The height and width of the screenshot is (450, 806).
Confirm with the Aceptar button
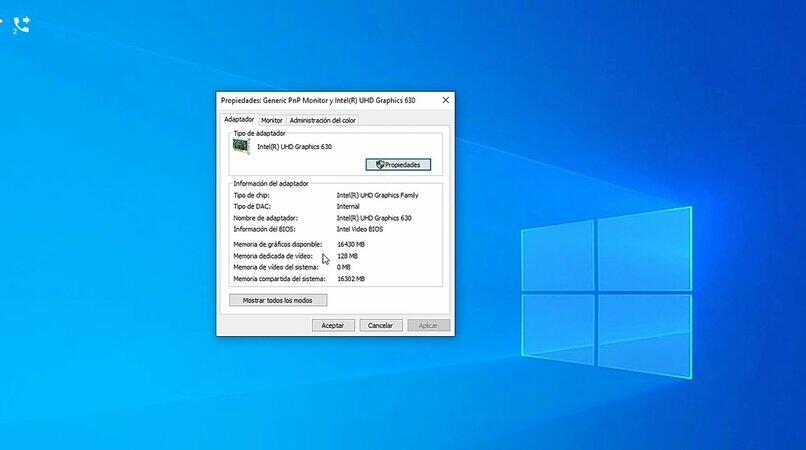coord(333,326)
